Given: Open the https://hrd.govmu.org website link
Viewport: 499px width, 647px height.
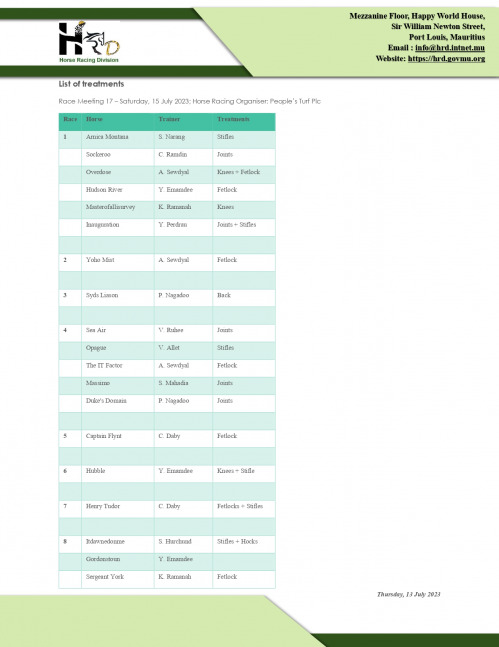Looking at the screenshot, I should click(446, 59).
